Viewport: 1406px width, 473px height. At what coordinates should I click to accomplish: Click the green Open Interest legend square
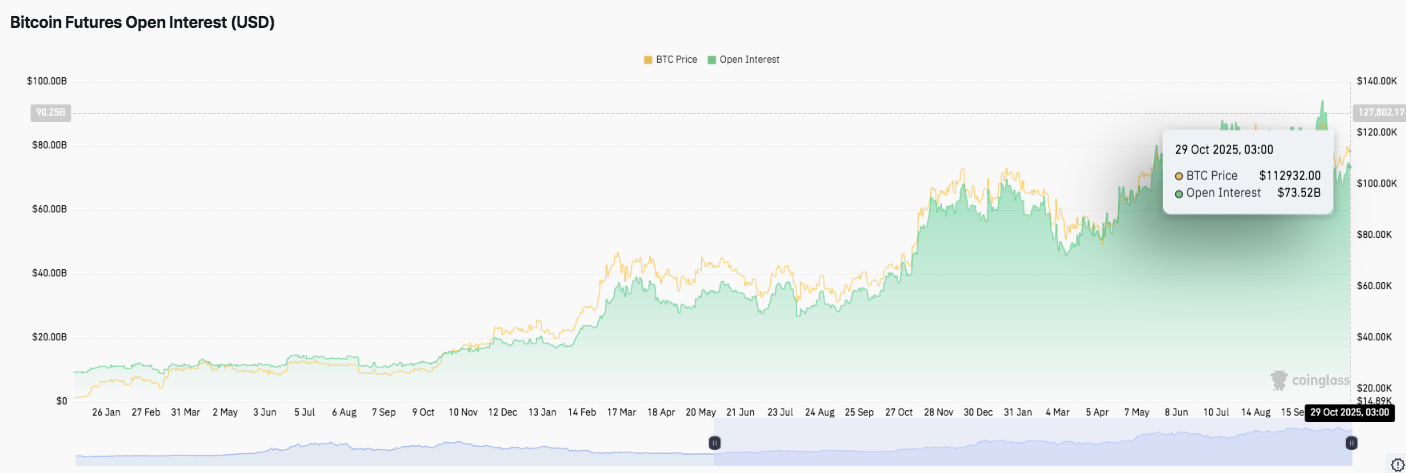(712, 60)
